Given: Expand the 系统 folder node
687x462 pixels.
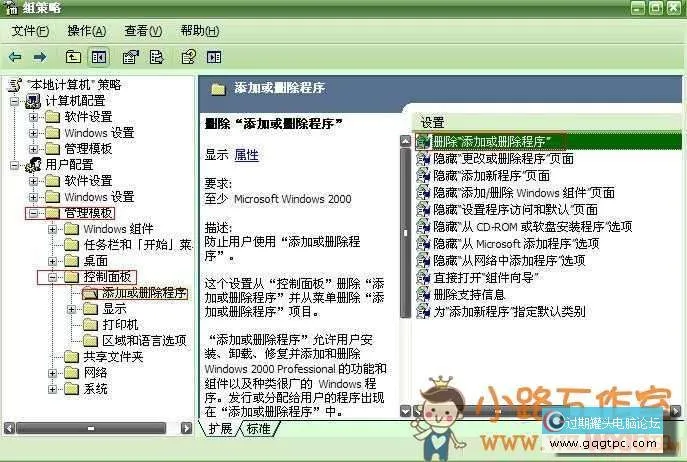Looking at the screenshot, I should (52, 389).
